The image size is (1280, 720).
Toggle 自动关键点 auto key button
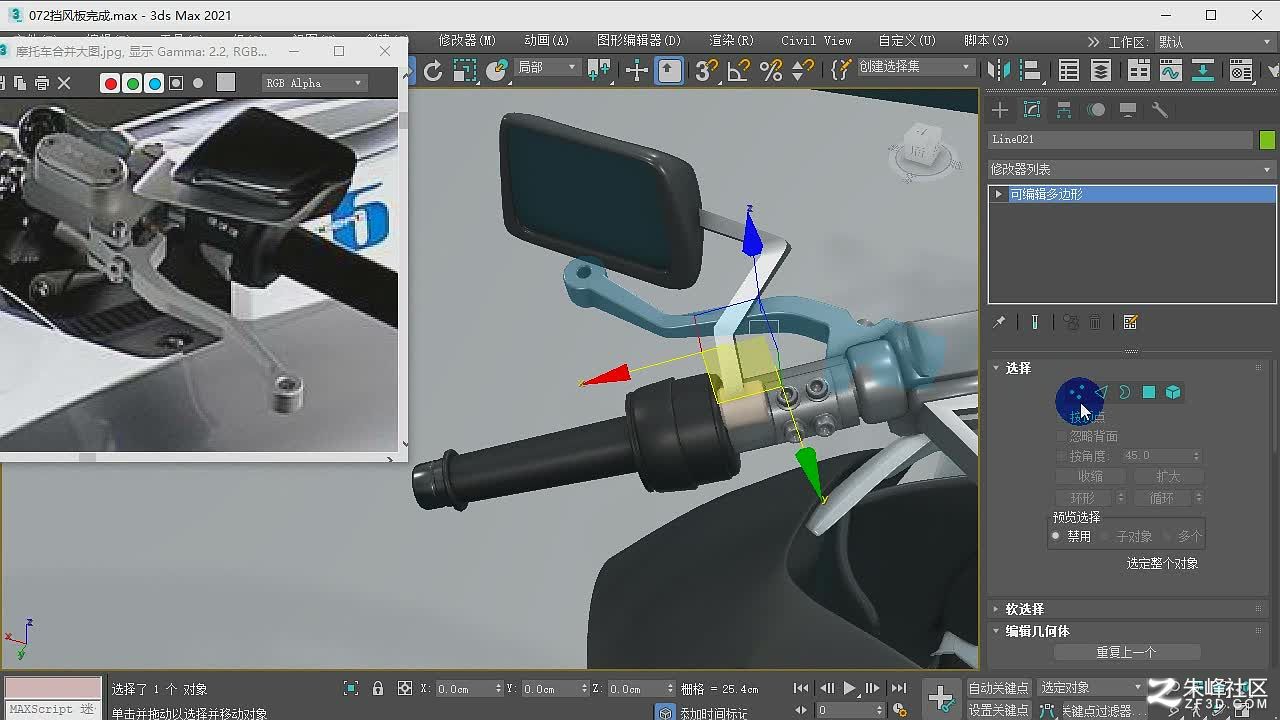[x=998, y=688]
